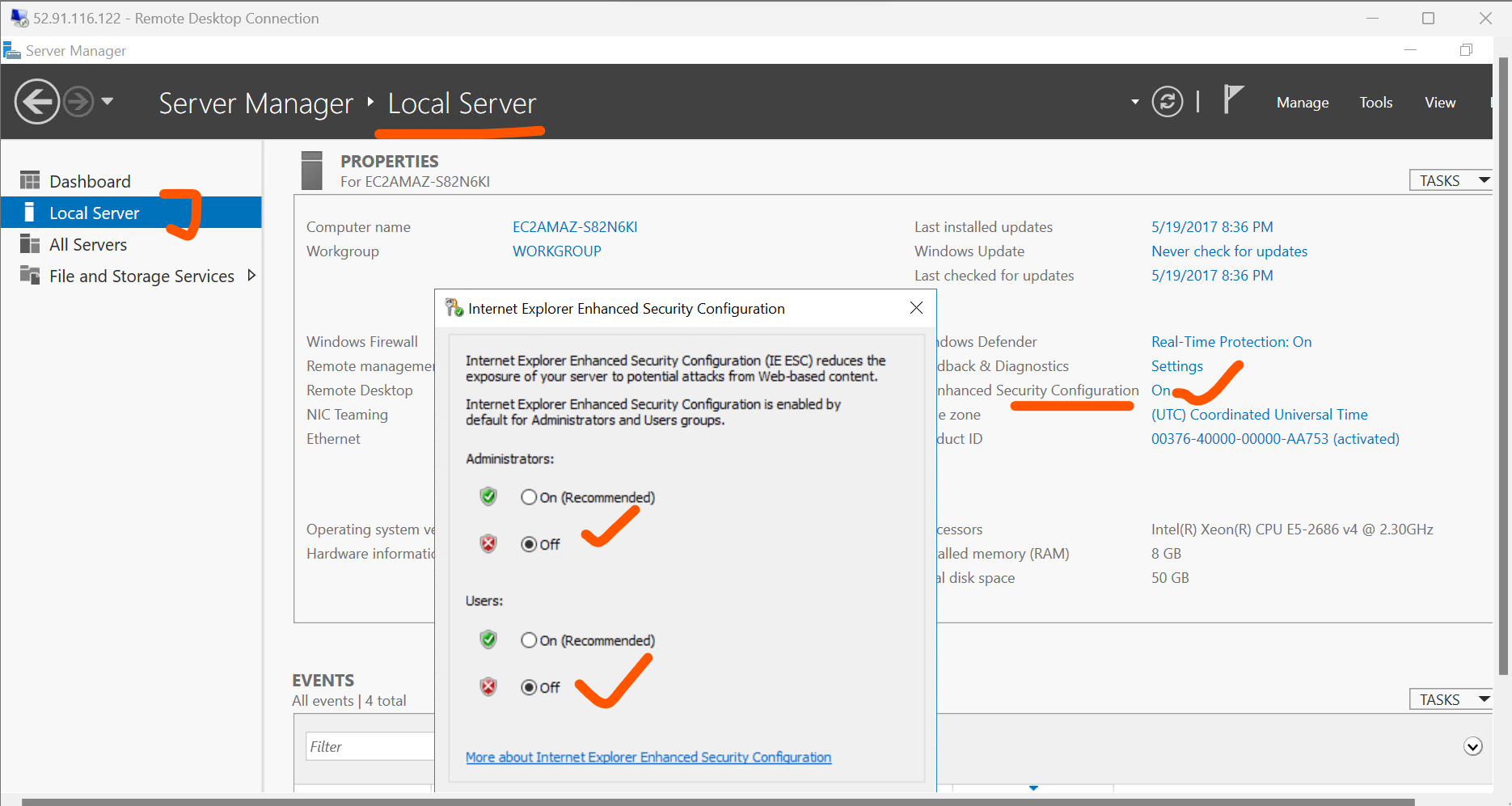Open the notifications flag icon
Screen dimensions: 1512x806
(x=1232, y=100)
